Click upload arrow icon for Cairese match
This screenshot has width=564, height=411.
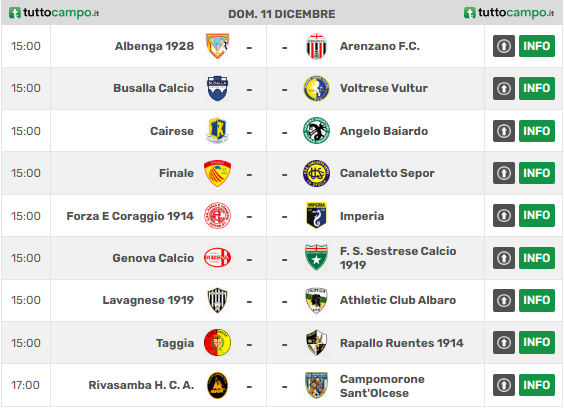pyautogui.click(x=504, y=131)
